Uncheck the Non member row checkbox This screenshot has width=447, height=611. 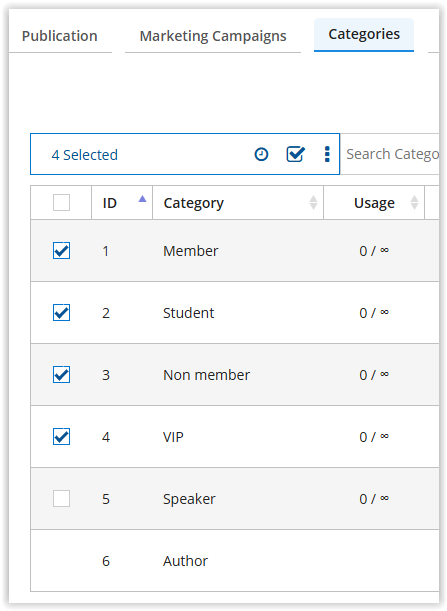[x=62, y=374]
